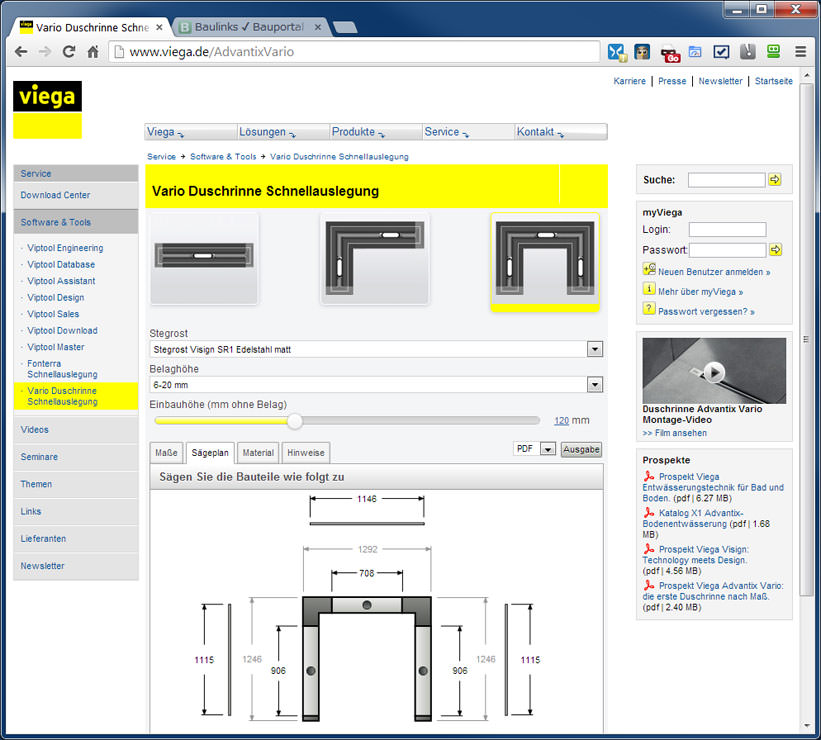Click the browser back arrow
This screenshot has width=821, height=740.
[21, 52]
